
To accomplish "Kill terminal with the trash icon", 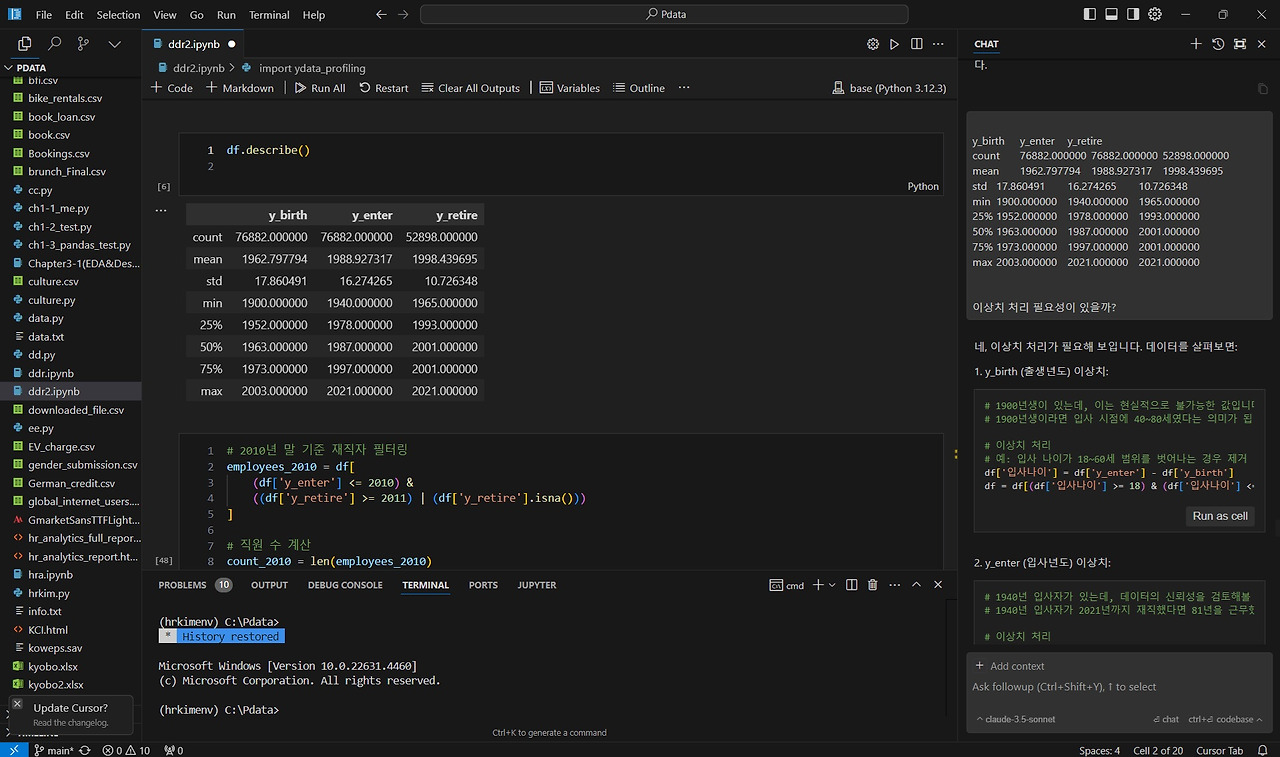I will click(x=872, y=585).
